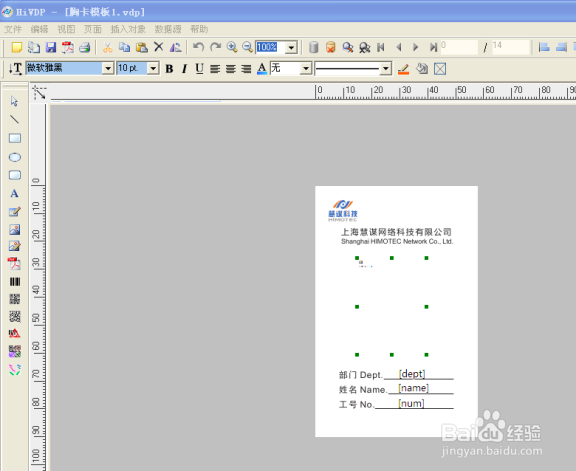Select the [name] variable field on card
This screenshot has width=576, height=471.
click(x=414, y=388)
